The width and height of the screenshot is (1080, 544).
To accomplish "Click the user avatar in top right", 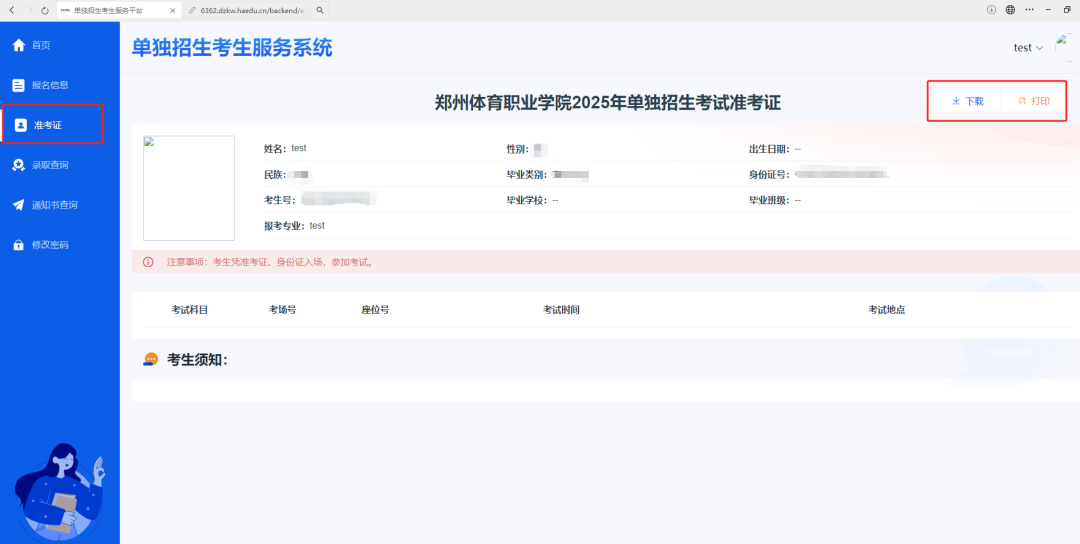I will (x=1066, y=47).
